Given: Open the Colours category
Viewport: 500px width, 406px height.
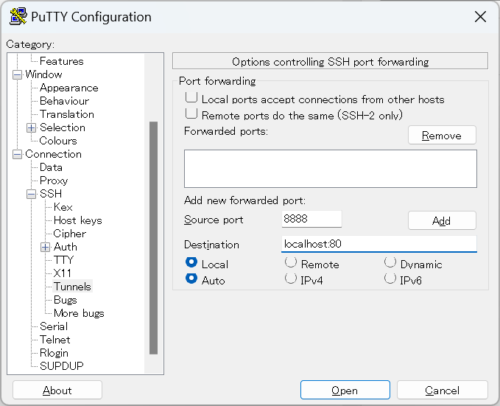Looking at the screenshot, I should coord(58,141).
